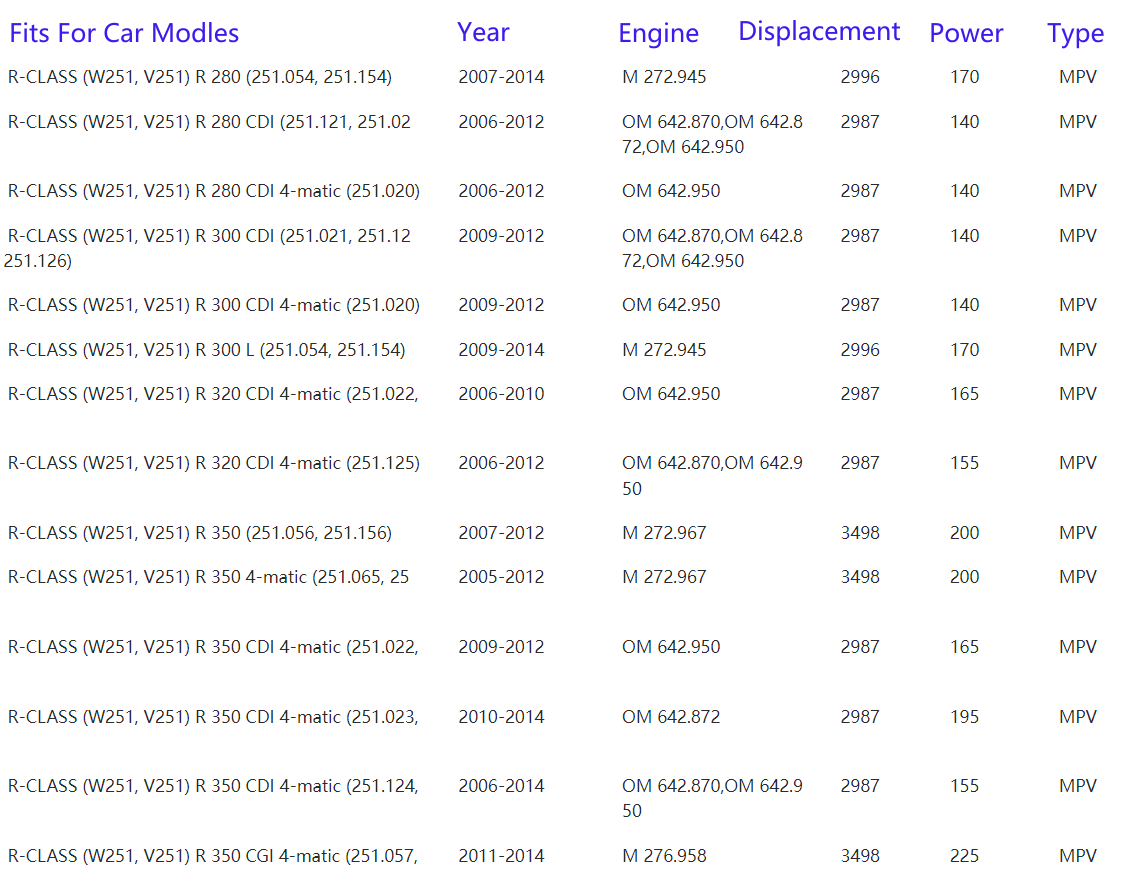Click MPV type in OM 642.872 row
Image resolution: width=1125 pixels, height=881 pixels.
point(1078,717)
